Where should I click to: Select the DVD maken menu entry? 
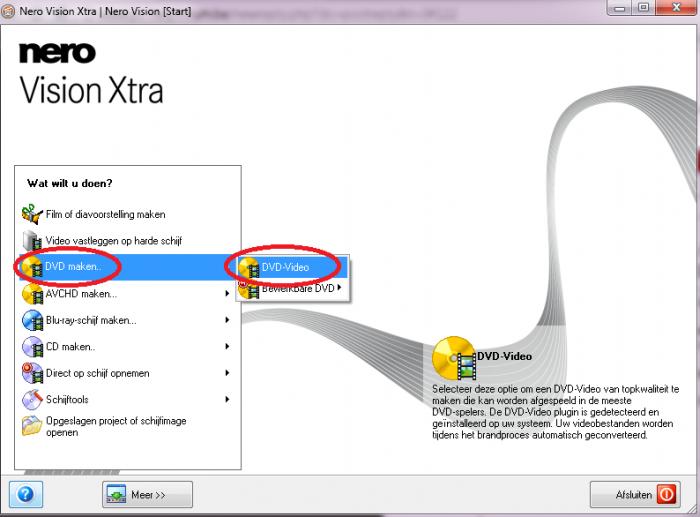[x=128, y=267]
